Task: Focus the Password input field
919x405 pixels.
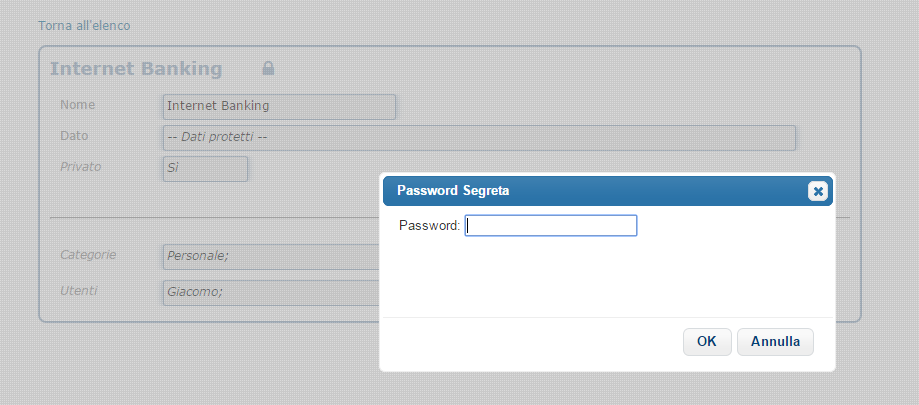Action: [x=551, y=226]
